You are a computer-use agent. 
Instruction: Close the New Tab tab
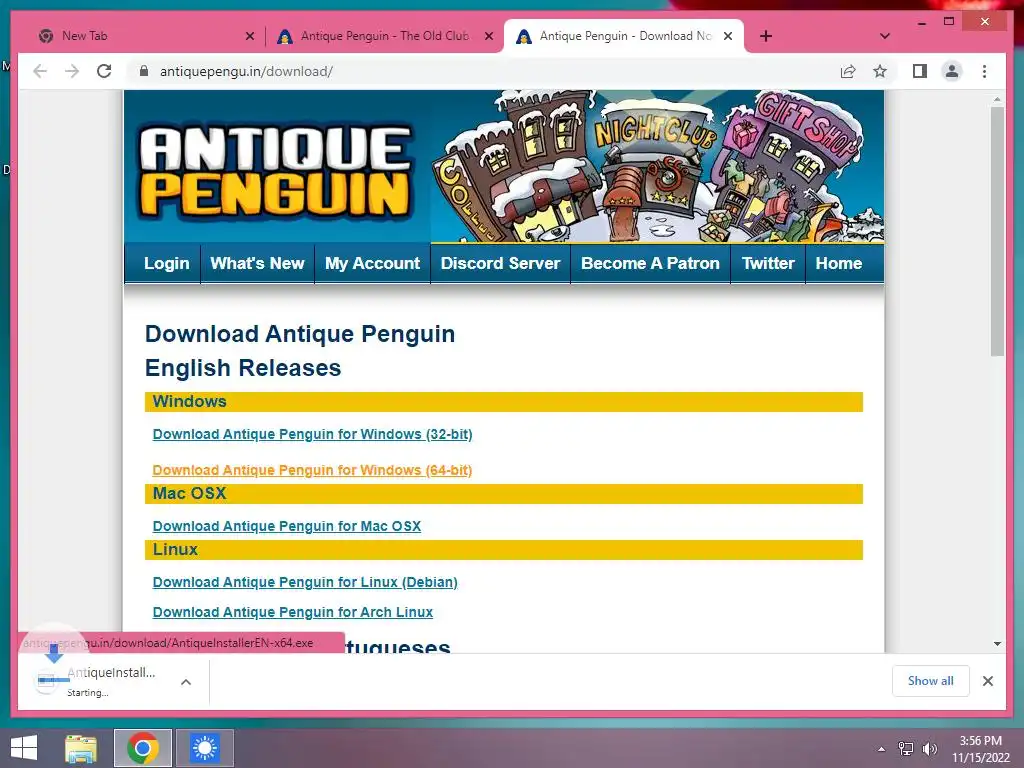click(x=249, y=36)
